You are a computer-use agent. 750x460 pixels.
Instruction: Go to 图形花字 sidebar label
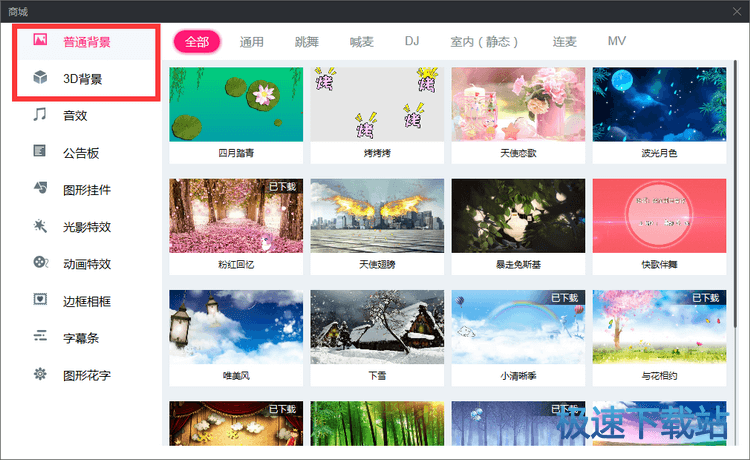(x=87, y=375)
